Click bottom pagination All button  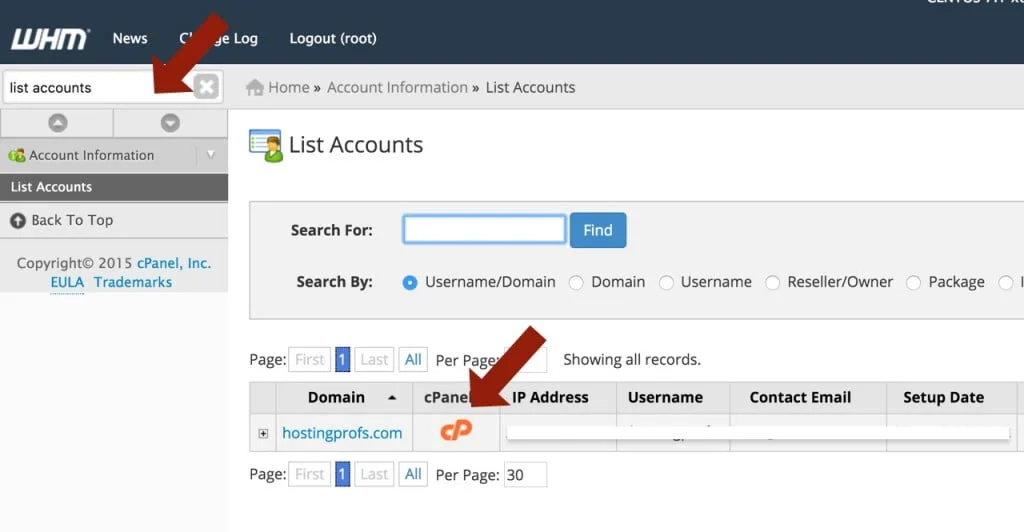pos(413,475)
